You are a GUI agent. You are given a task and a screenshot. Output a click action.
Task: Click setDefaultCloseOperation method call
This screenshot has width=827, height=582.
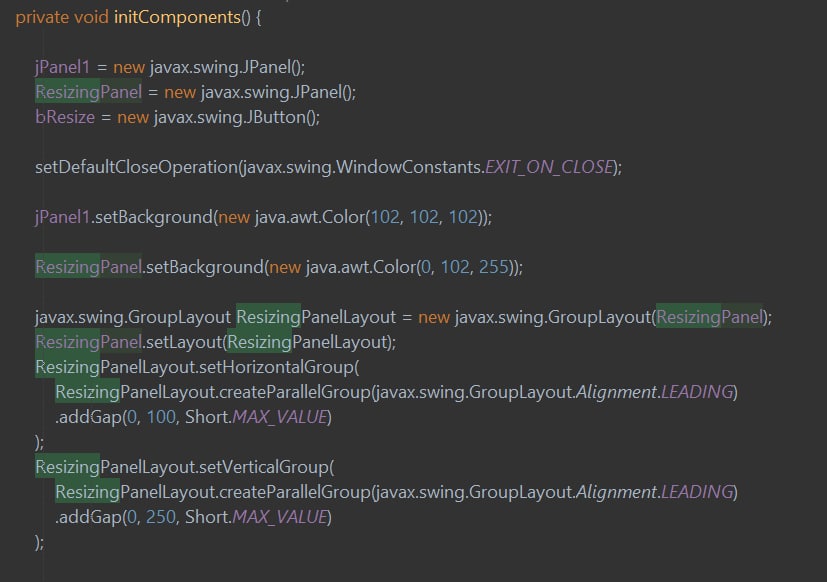click(x=137, y=167)
